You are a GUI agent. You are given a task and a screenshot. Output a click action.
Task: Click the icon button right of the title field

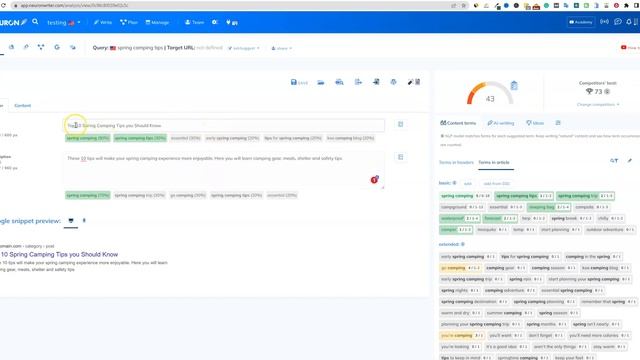click(400, 124)
